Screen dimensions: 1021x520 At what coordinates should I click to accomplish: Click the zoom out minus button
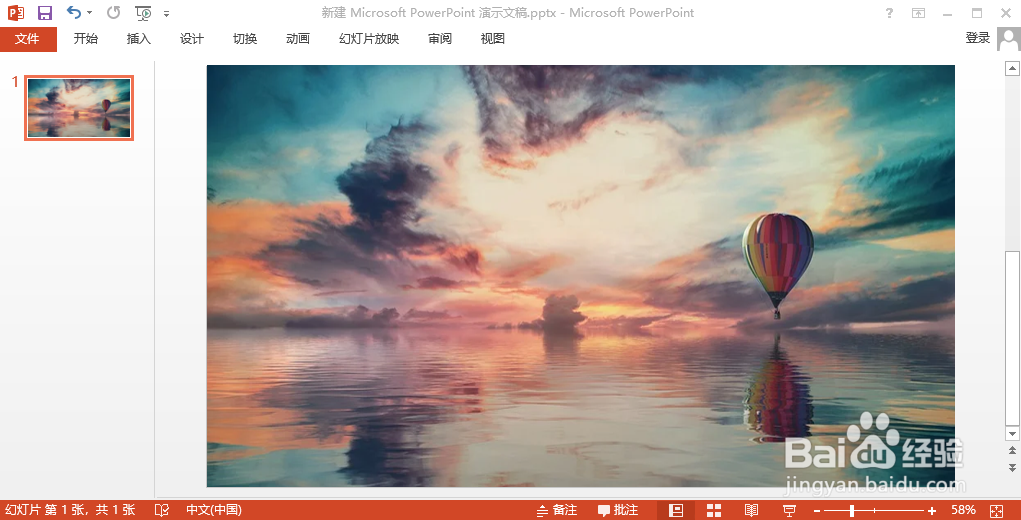coord(817,511)
